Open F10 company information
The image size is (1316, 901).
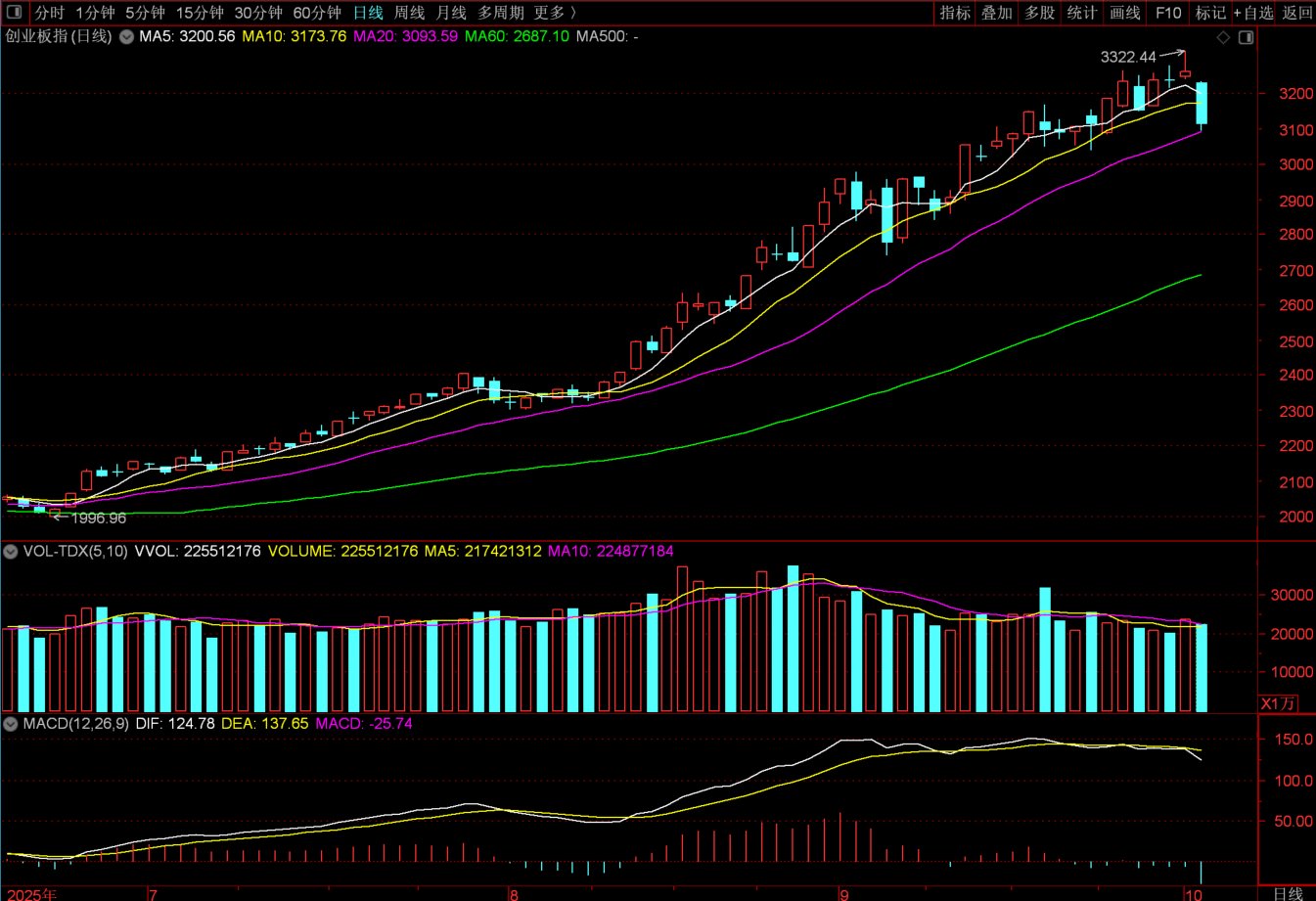click(1168, 13)
